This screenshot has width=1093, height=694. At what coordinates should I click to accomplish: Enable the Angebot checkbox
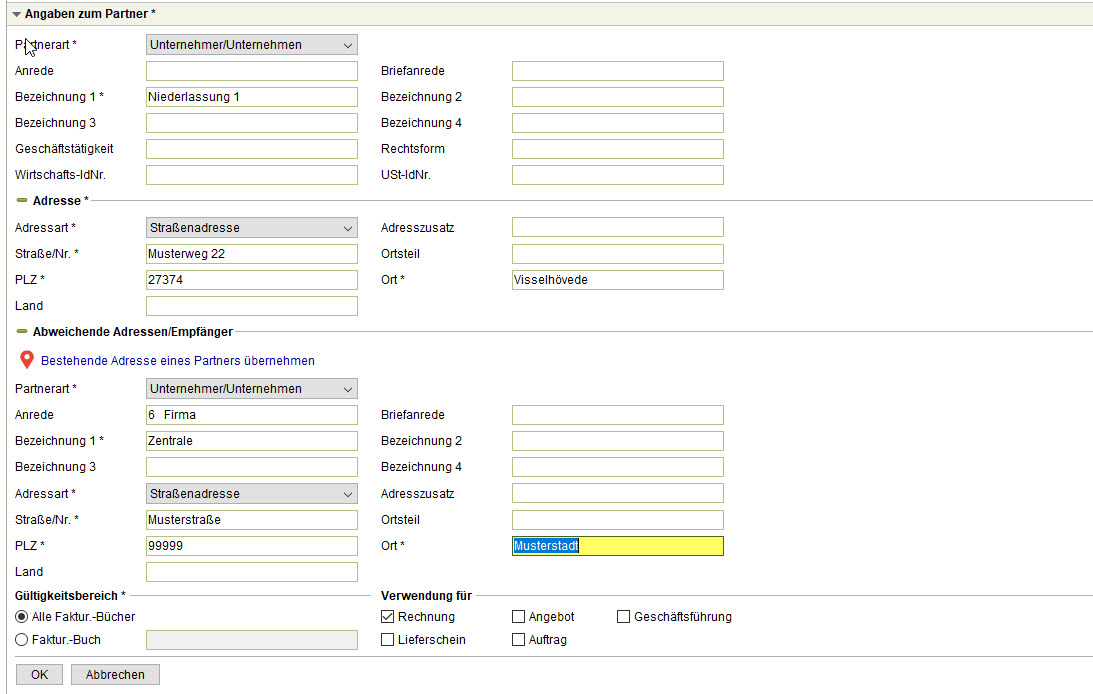coord(519,617)
